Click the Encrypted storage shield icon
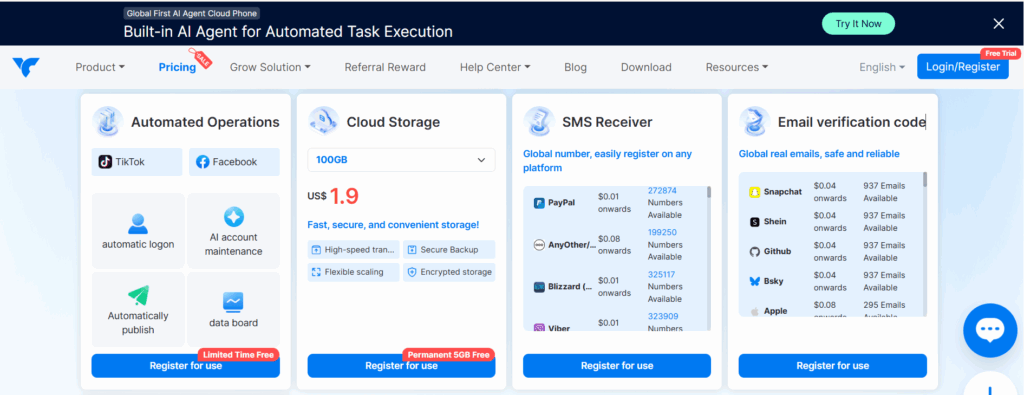Image resolution: width=1024 pixels, height=395 pixels. coord(411,272)
